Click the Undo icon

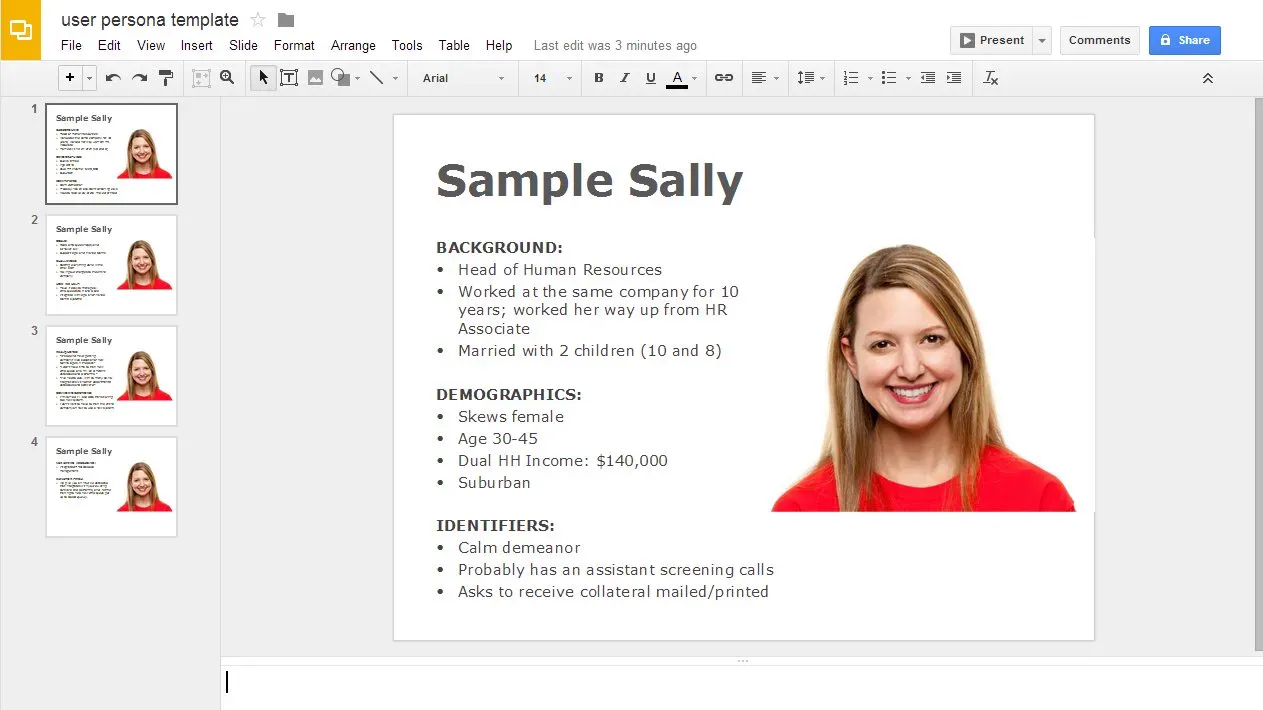112,78
